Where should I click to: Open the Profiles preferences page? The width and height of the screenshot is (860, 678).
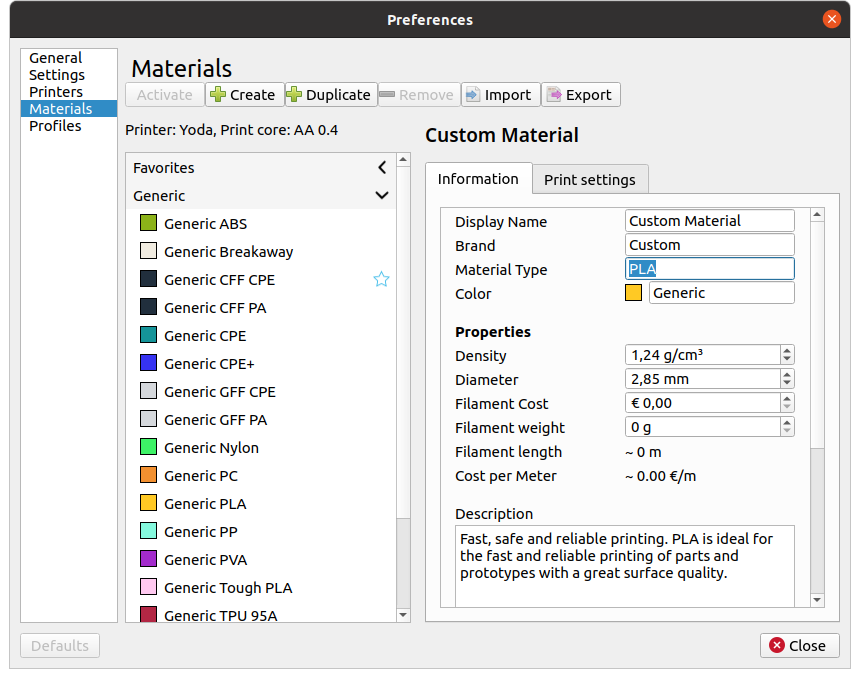[x=55, y=126]
